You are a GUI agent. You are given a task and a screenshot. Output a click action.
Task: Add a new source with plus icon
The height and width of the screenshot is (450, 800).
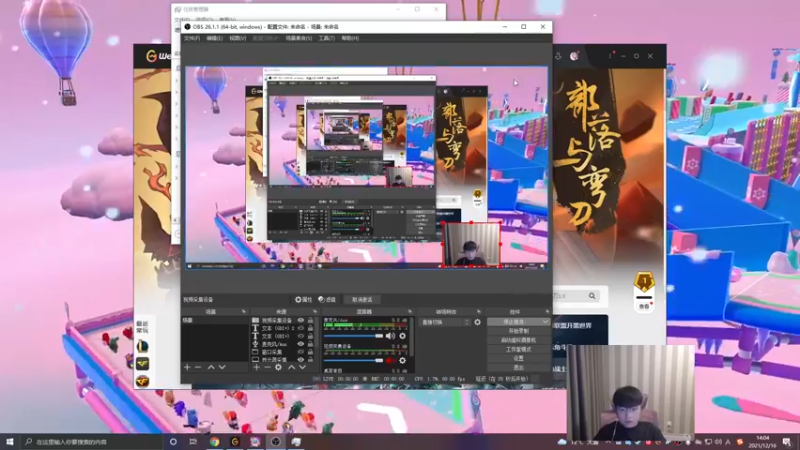(x=256, y=367)
